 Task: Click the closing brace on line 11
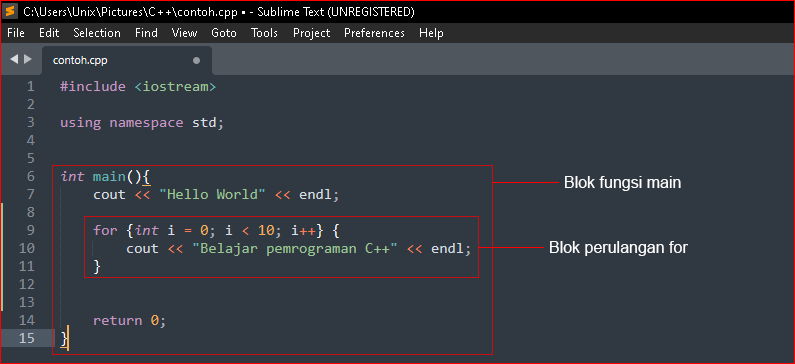click(x=97, y=267)
